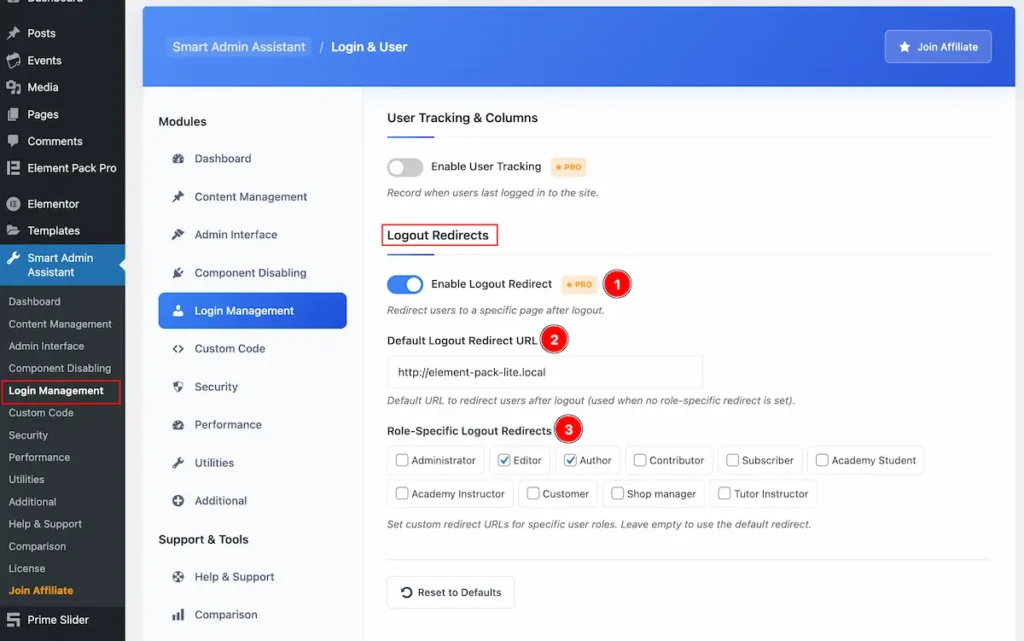Viewport: 1024px width, 641px height.
Task: Enable the User Tracking toggle
Action: [405, 167]
